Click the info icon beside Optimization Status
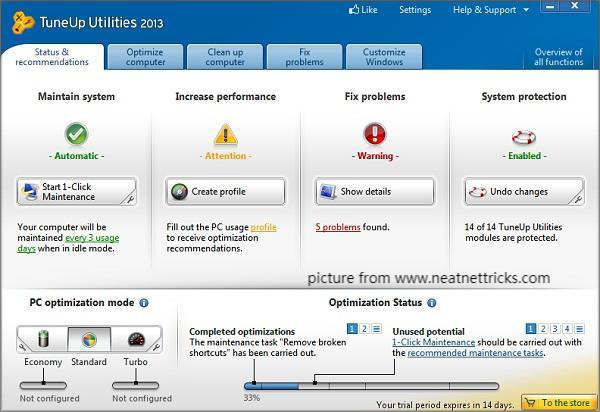The width and height of the screenshot is (600, 412). [432, 303]
